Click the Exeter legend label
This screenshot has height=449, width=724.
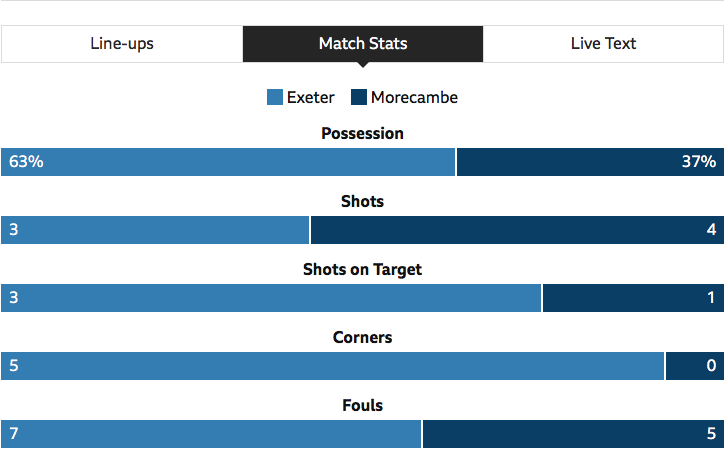pos(310,97)
